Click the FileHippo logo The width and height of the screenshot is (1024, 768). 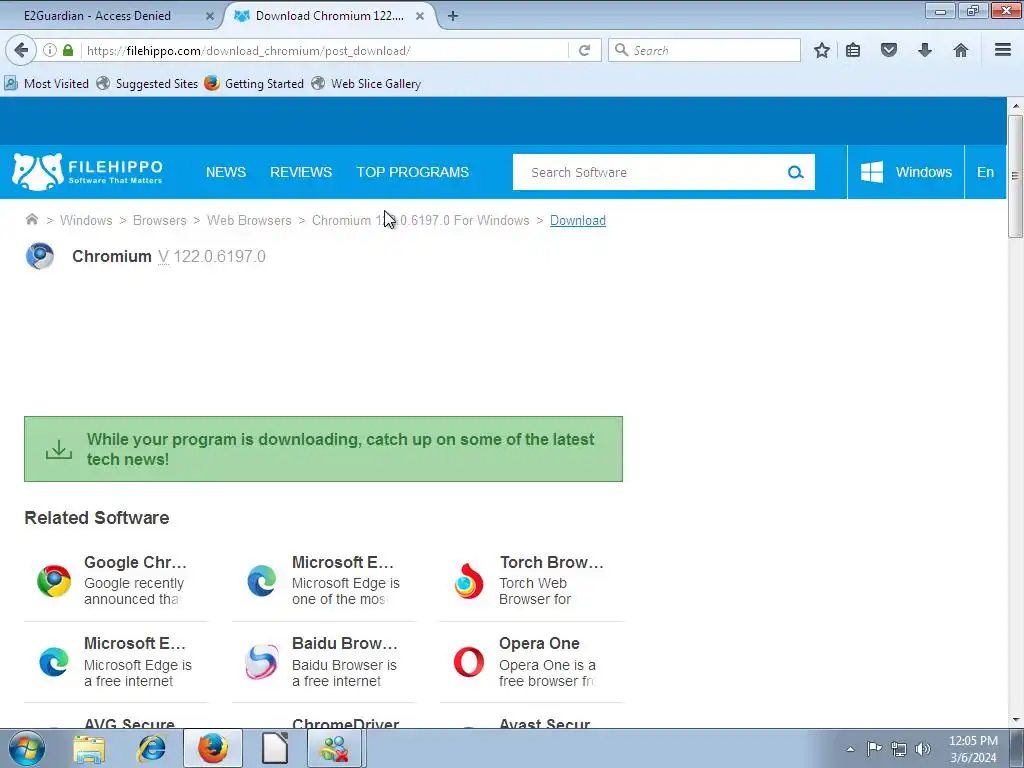click(87, 172)
